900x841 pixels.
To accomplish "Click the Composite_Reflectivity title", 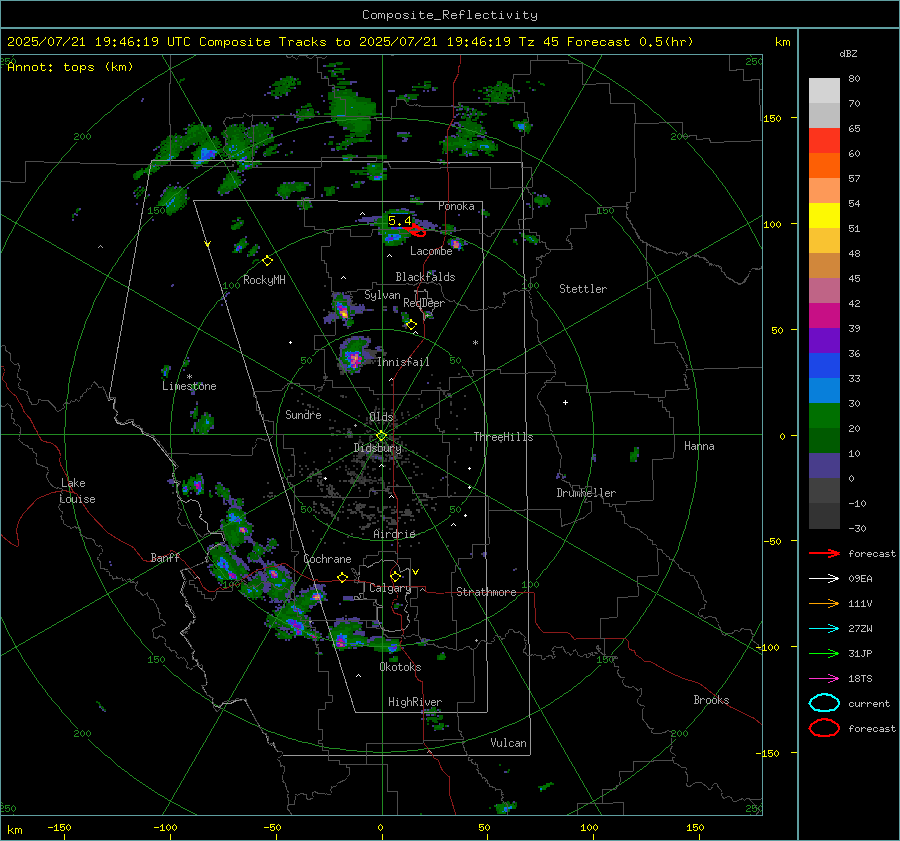I will pos(449,15).
